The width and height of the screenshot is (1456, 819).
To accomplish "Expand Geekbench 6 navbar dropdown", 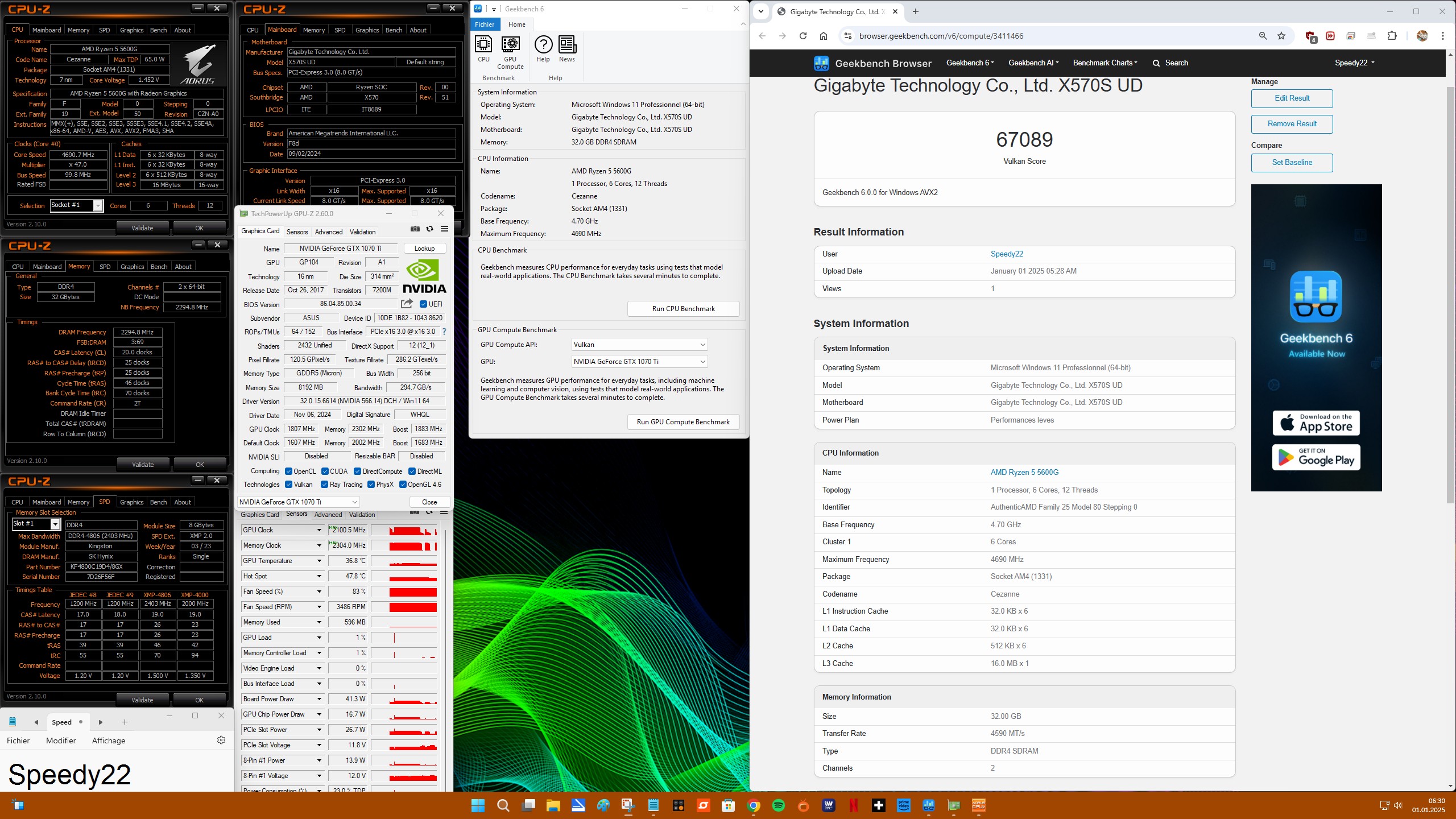I will pyautogui.click(x=970, y=63).
